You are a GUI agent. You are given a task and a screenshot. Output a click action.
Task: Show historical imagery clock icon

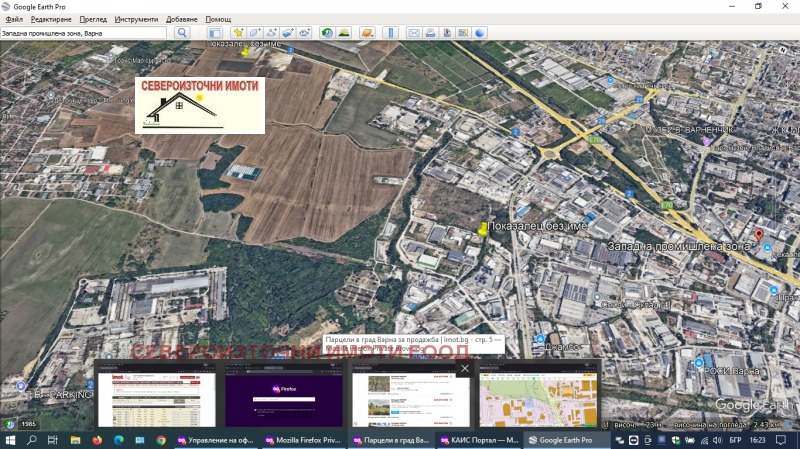(327, 33)
